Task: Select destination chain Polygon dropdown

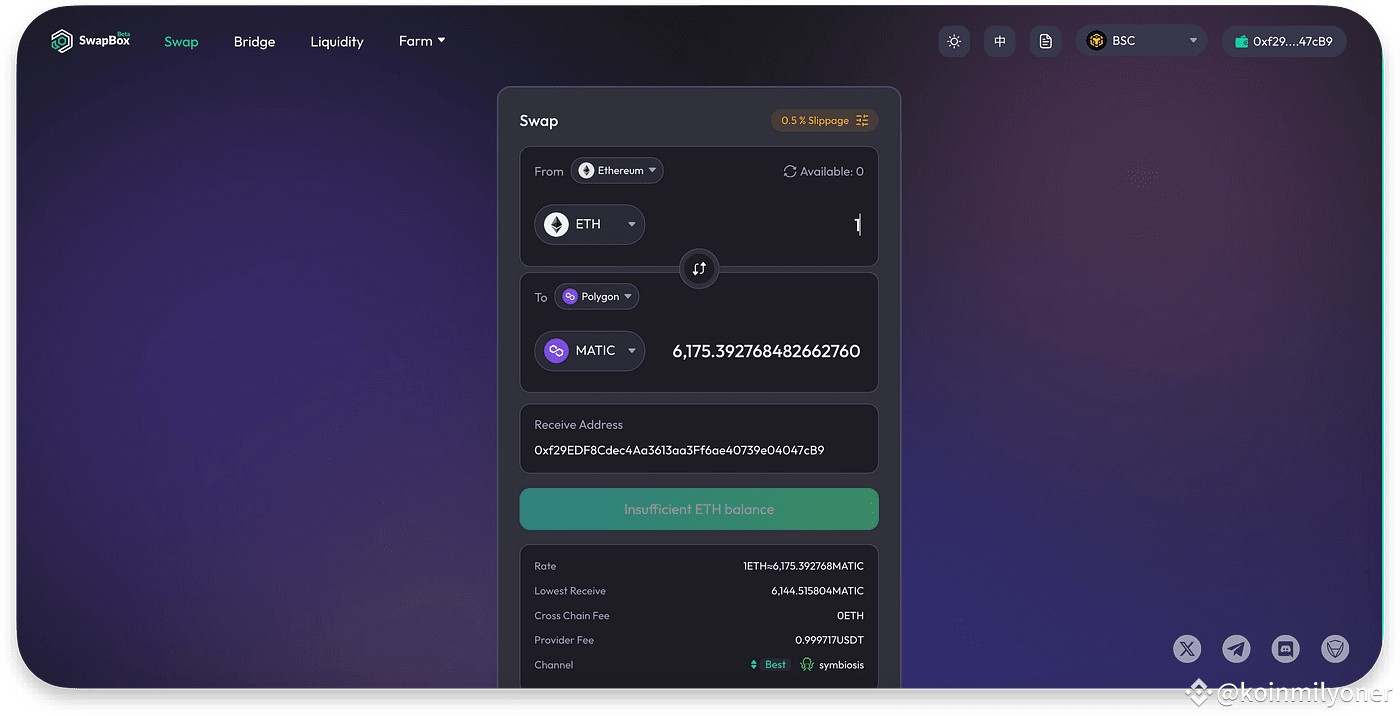Action: pyautogui.click(x=597, y=297)
